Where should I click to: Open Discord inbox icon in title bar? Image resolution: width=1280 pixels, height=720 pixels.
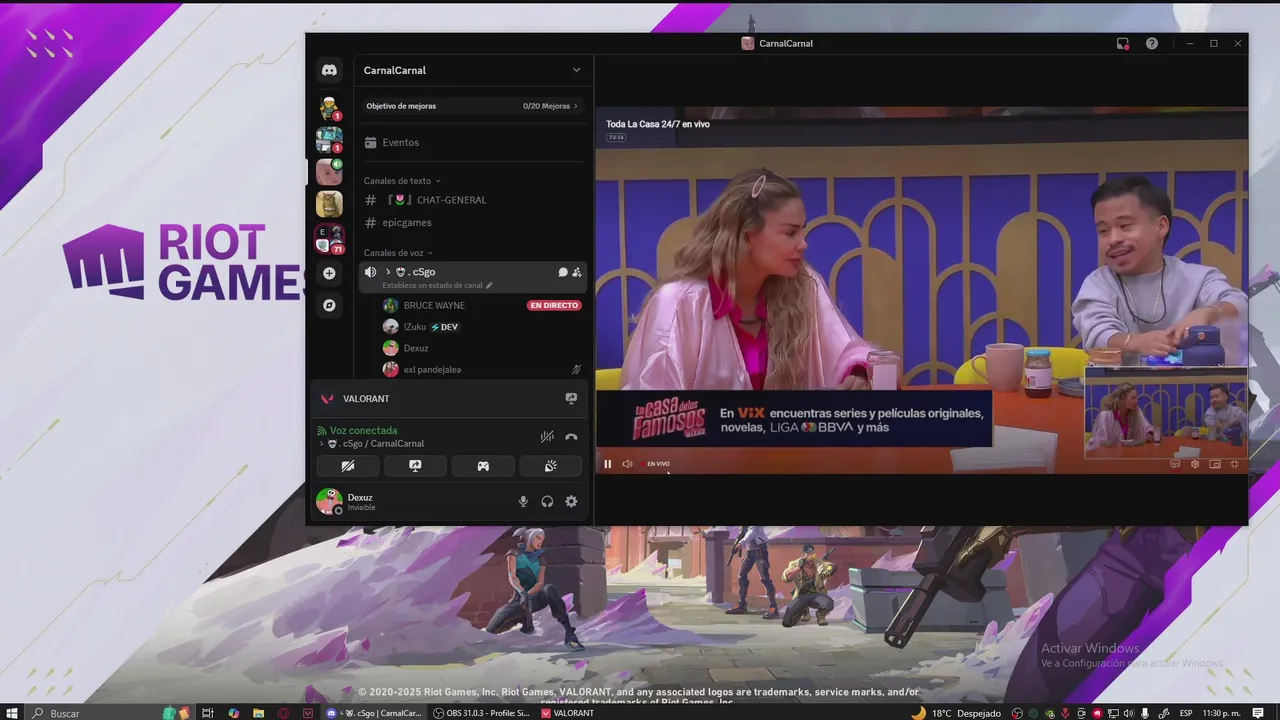1123,44
